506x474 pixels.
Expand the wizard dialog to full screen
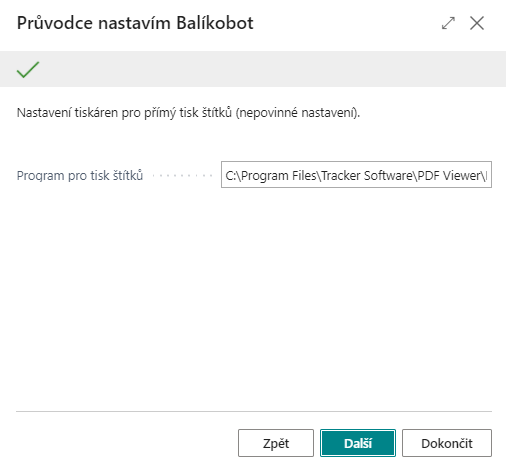(x=448, y=23)
